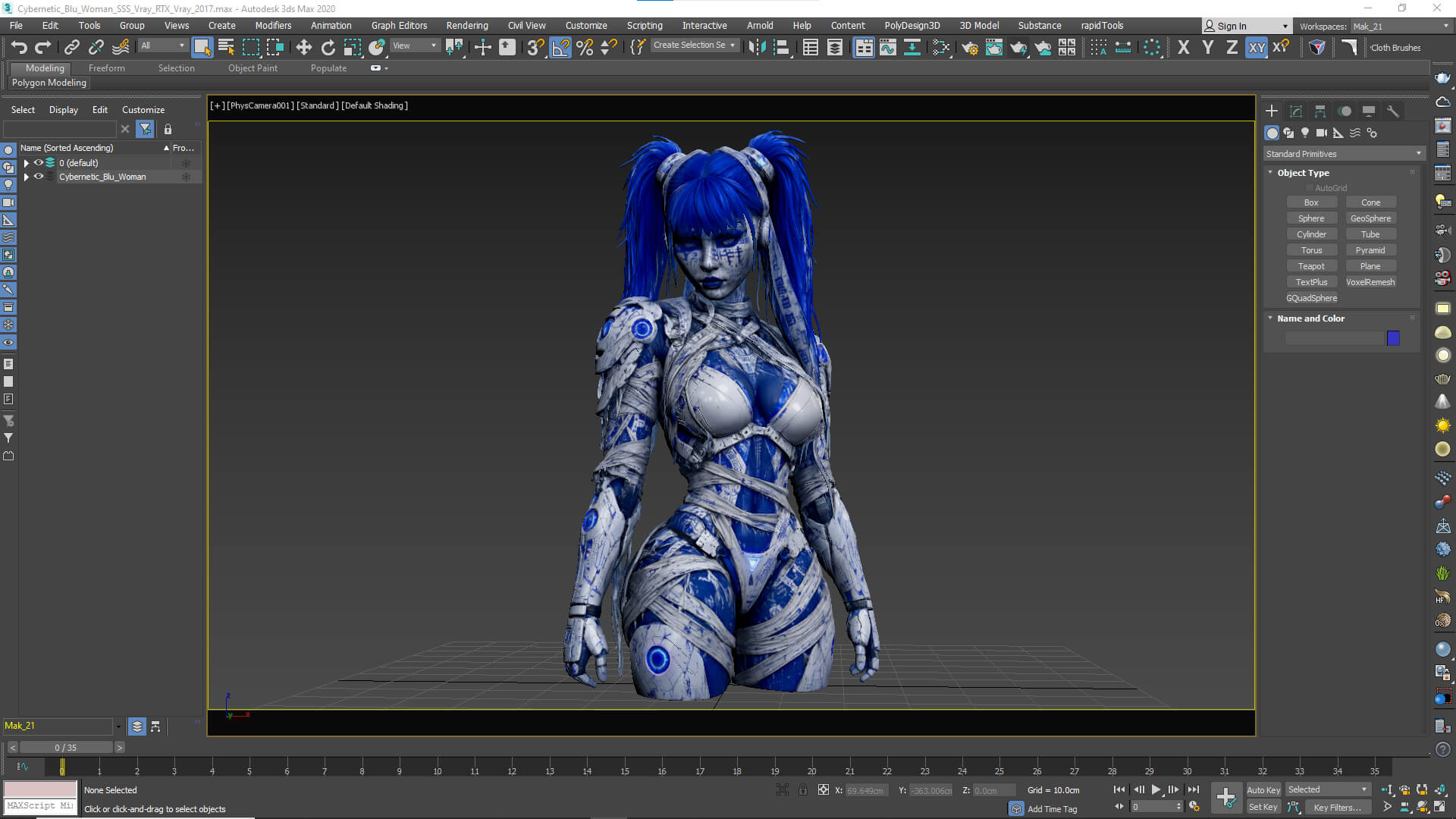Open the Modifiers menu
Viewport: 1456px width, 819px height.
pos(273,25)
